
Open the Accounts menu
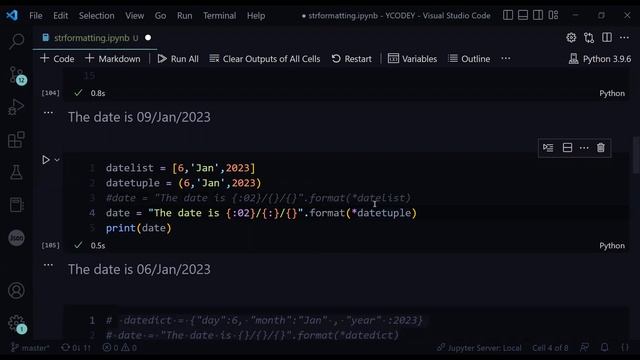click(x=16, y=291)
